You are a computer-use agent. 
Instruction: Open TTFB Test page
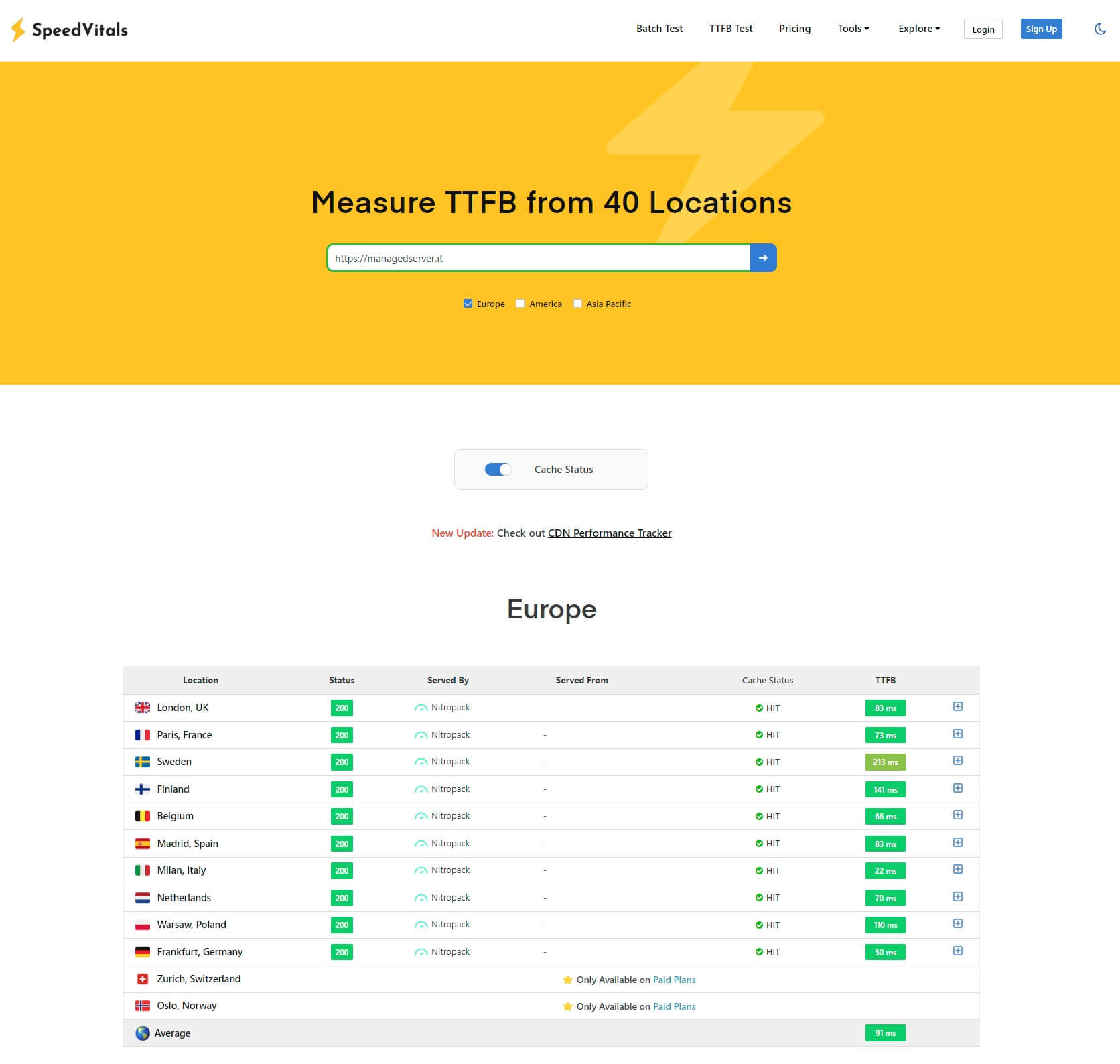pos(731,29)
